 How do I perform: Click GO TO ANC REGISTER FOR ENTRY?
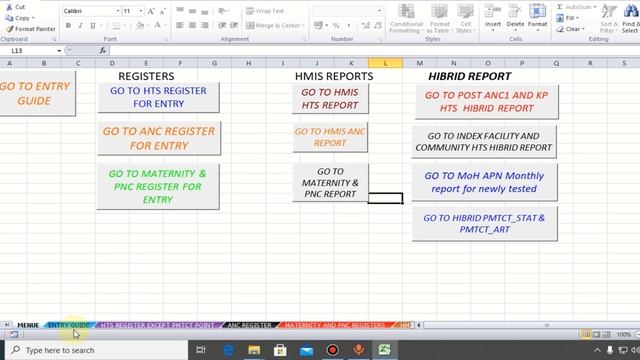159,138
